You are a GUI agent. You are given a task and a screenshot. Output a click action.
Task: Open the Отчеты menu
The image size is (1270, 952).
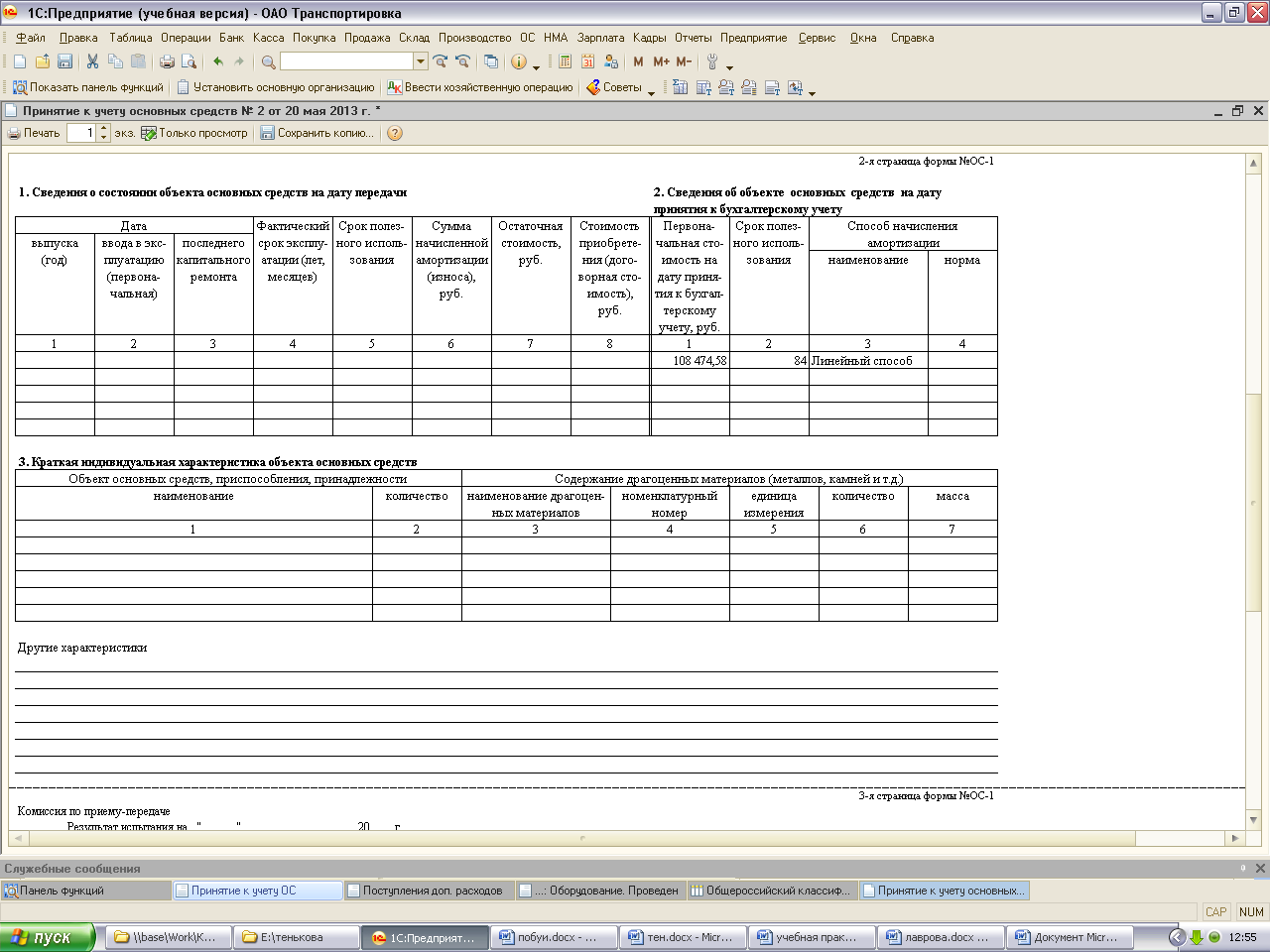[694, 38]
